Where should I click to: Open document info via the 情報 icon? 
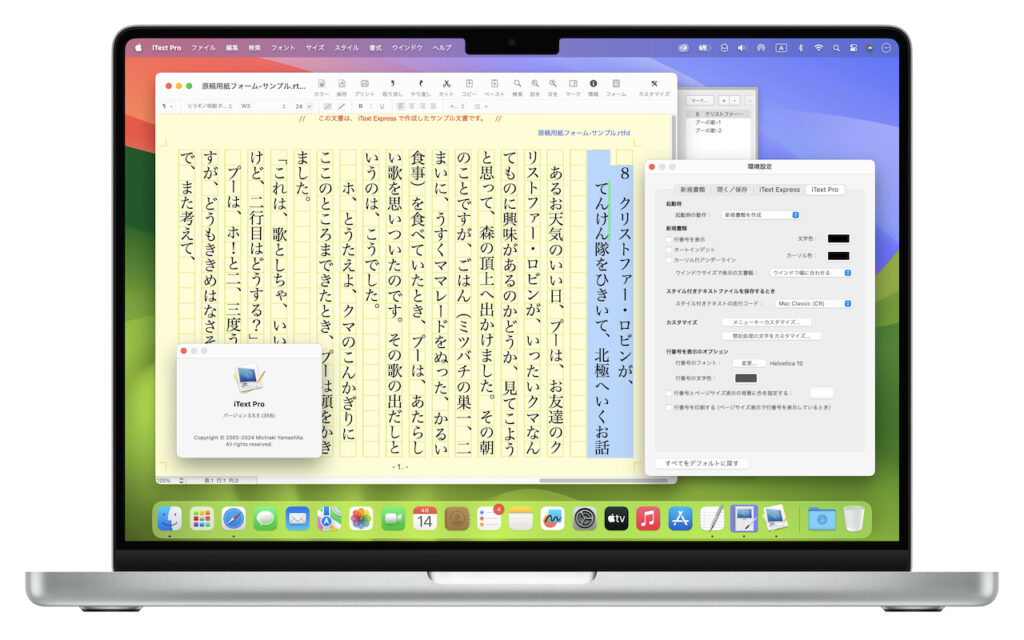[x=593, y=83]
